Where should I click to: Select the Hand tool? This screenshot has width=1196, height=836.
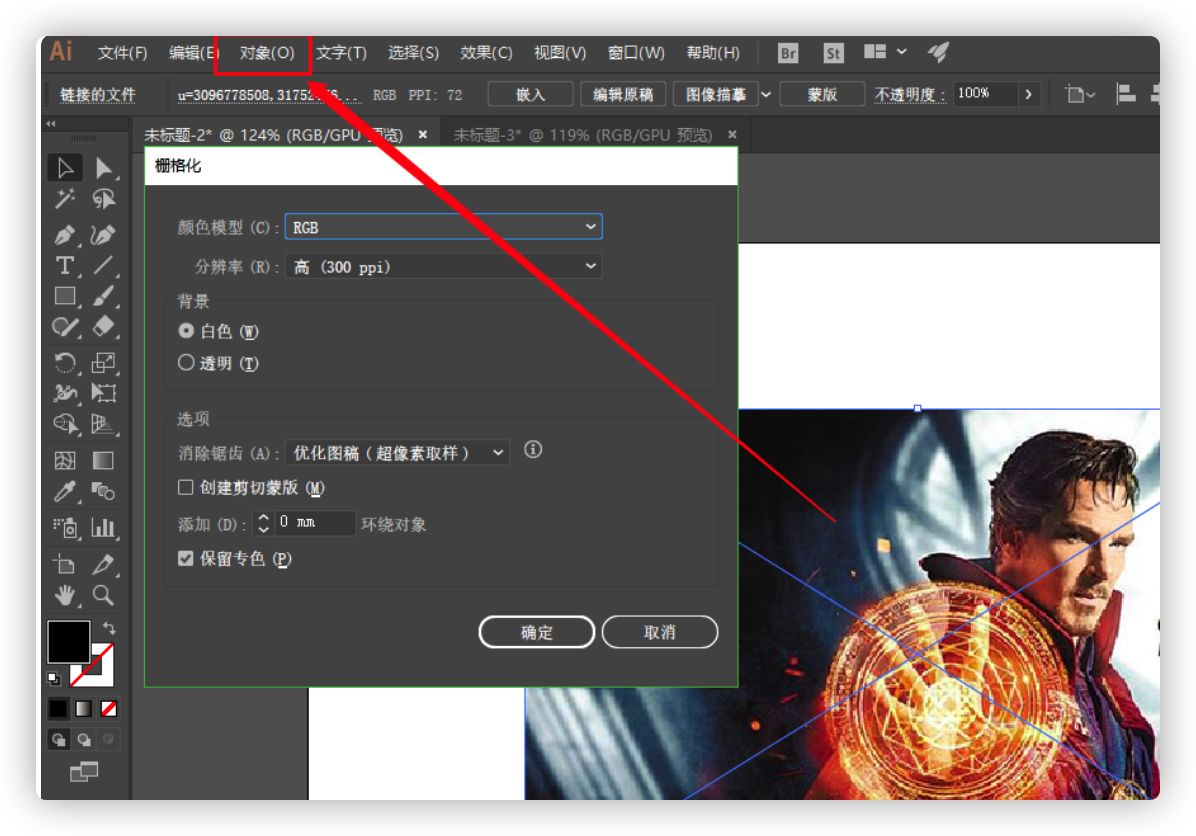click(x=65, y=594)
